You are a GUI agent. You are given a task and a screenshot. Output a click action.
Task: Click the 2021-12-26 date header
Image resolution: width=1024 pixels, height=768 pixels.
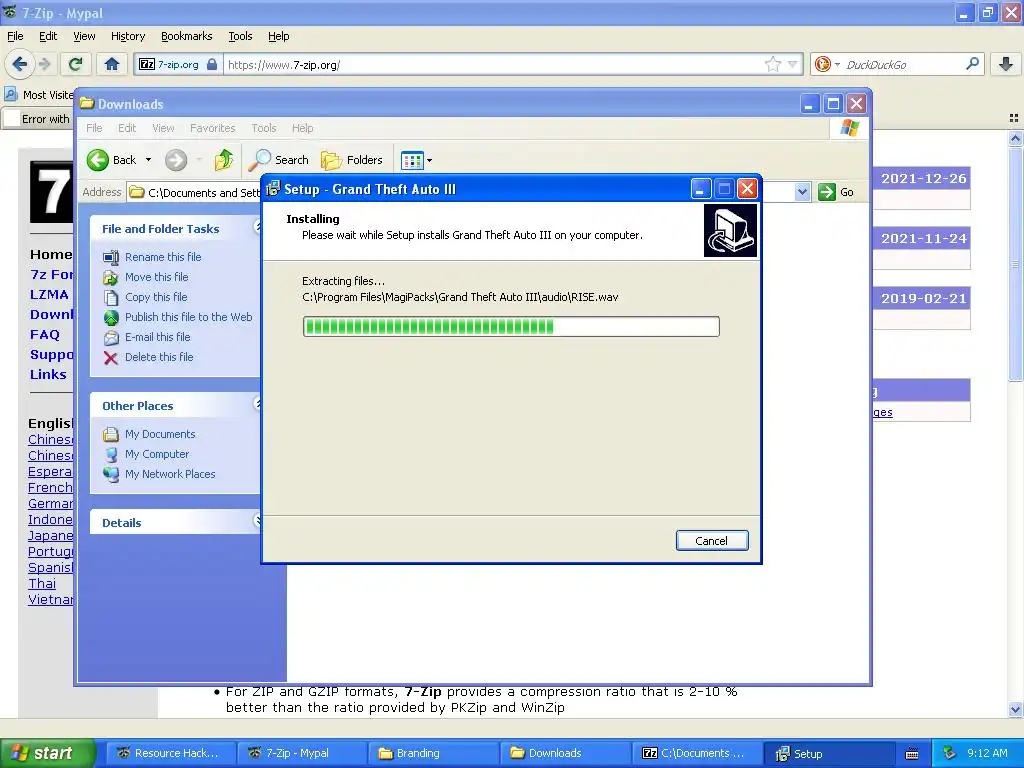923,179
